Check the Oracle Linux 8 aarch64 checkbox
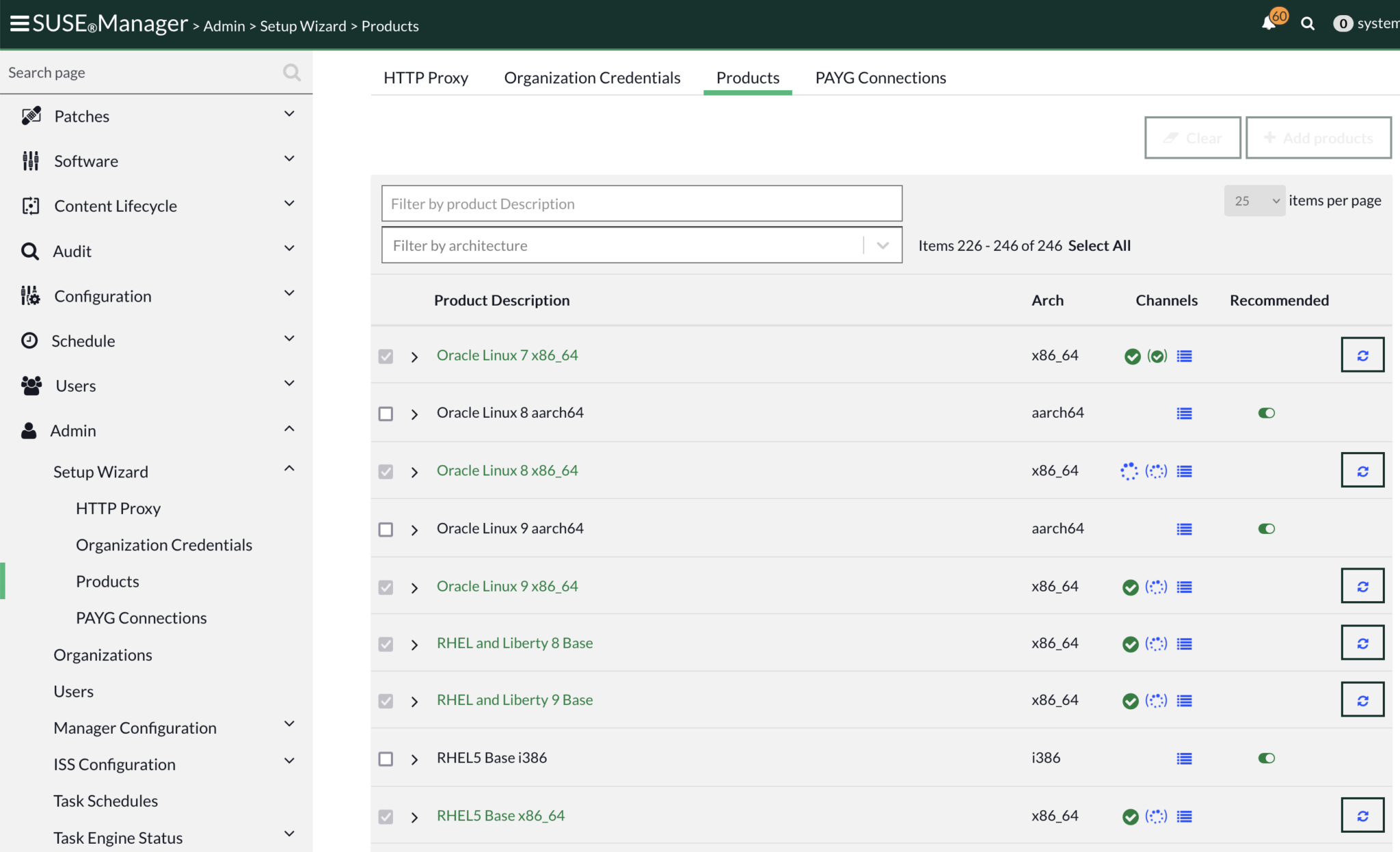The width and height of the screenshot is (1400, 852). coord(386,414)
